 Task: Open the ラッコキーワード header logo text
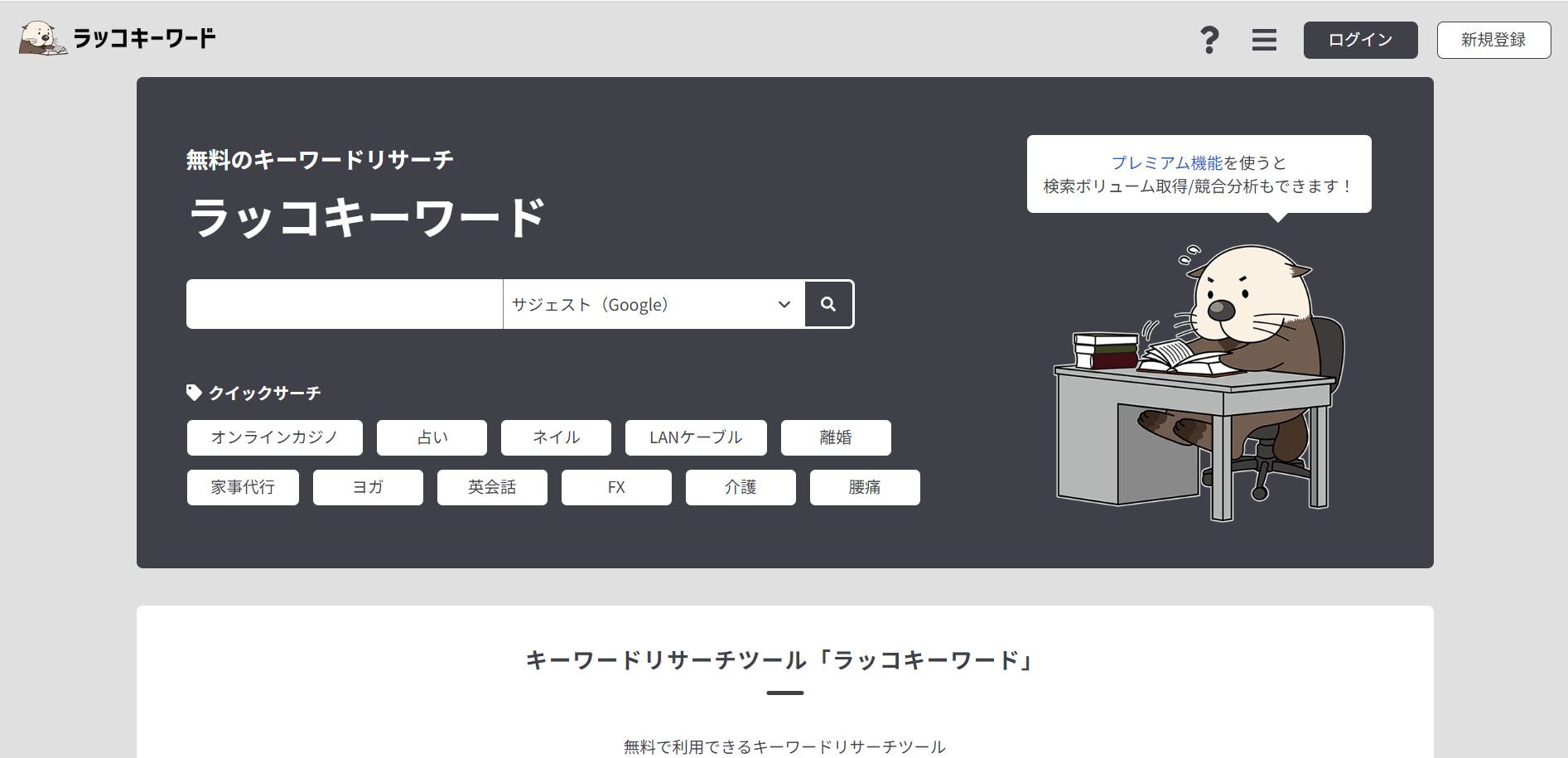pos(144,38)
